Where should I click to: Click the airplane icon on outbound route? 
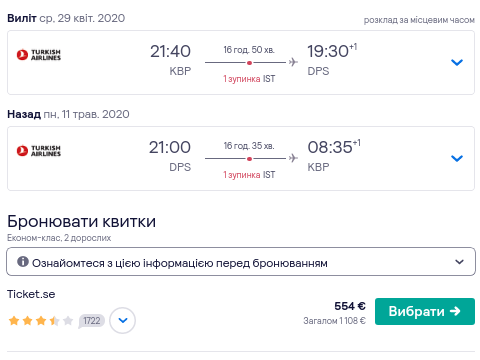(293, 62)
